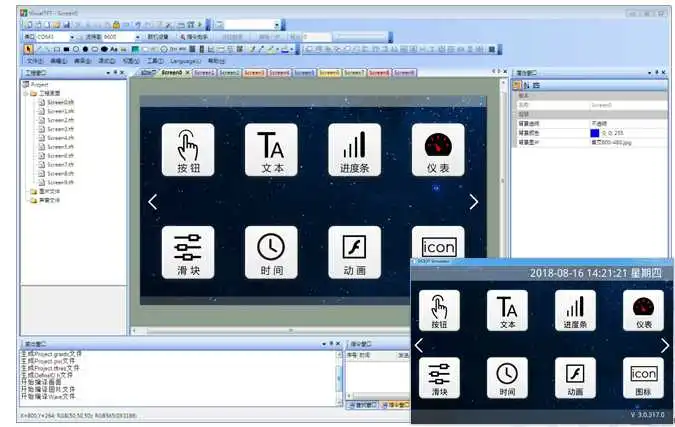This screenshot has width=675, height=427.
Task: Open the 动画 animation icon on canvas
Action: (354, 252)
